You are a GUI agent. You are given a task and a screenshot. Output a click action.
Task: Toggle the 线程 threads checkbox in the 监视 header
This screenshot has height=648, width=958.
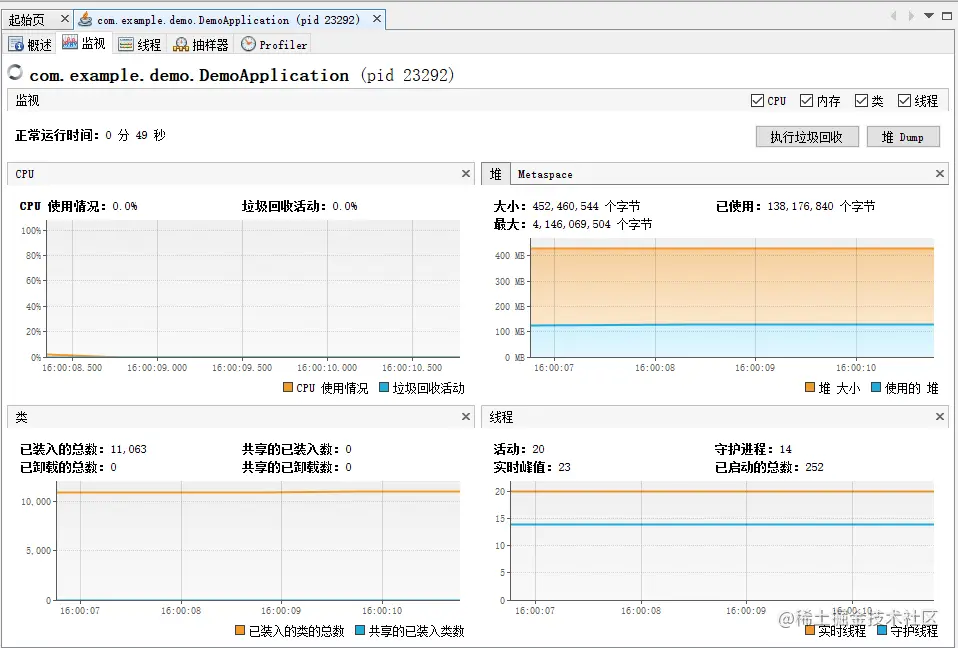(x=904, y=100)
